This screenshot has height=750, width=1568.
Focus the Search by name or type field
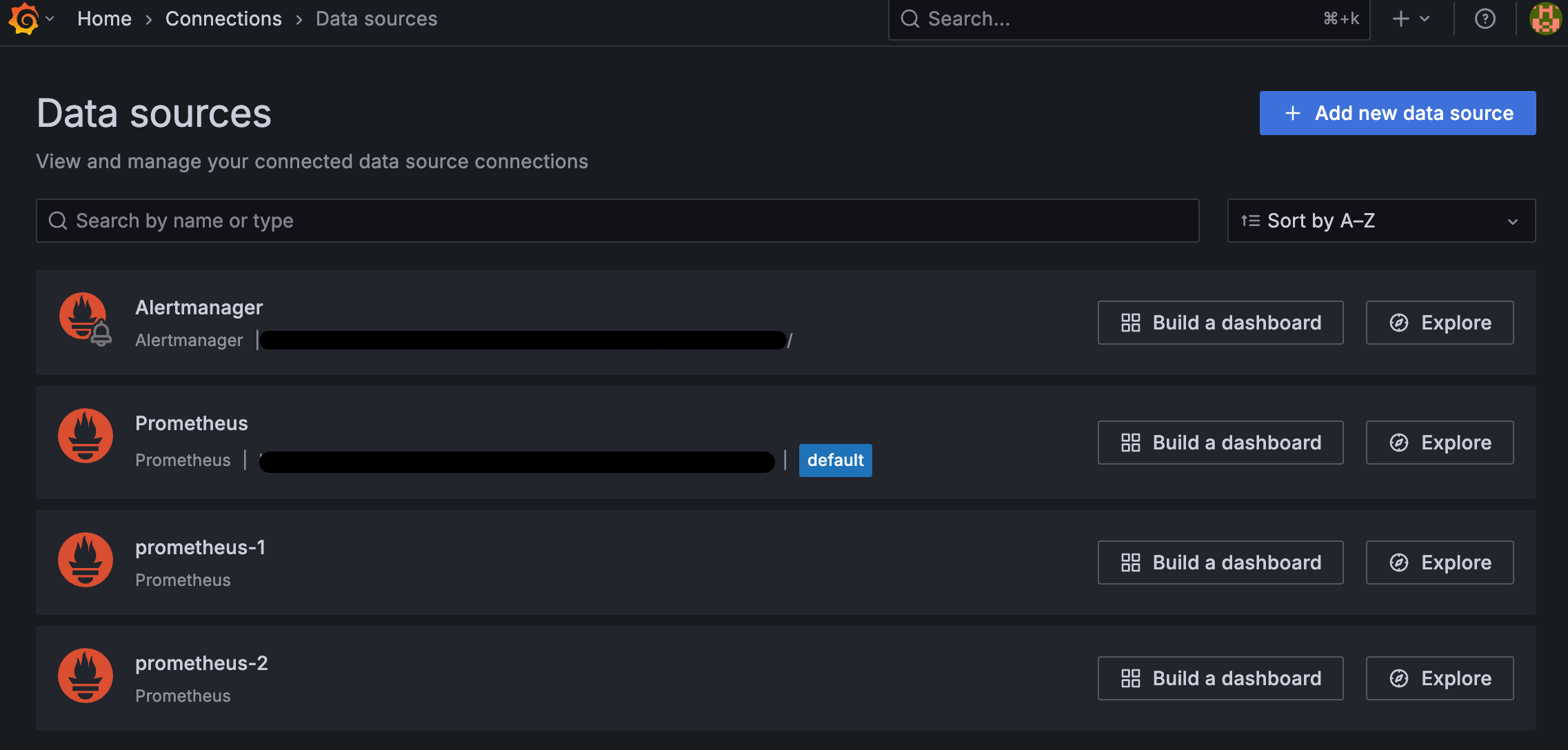(617, 221)
